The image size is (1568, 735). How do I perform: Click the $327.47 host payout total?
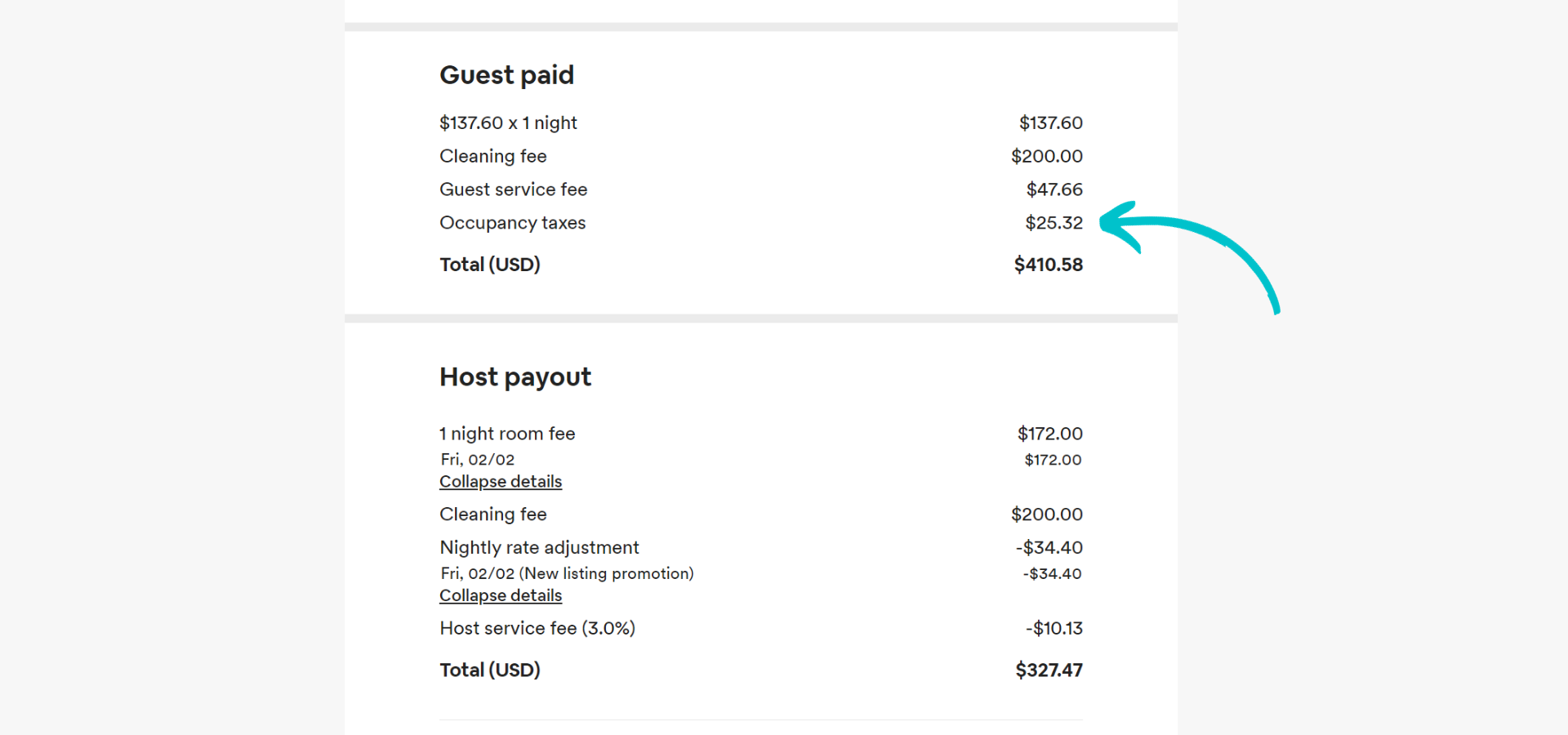click(x=1049, y=670)
